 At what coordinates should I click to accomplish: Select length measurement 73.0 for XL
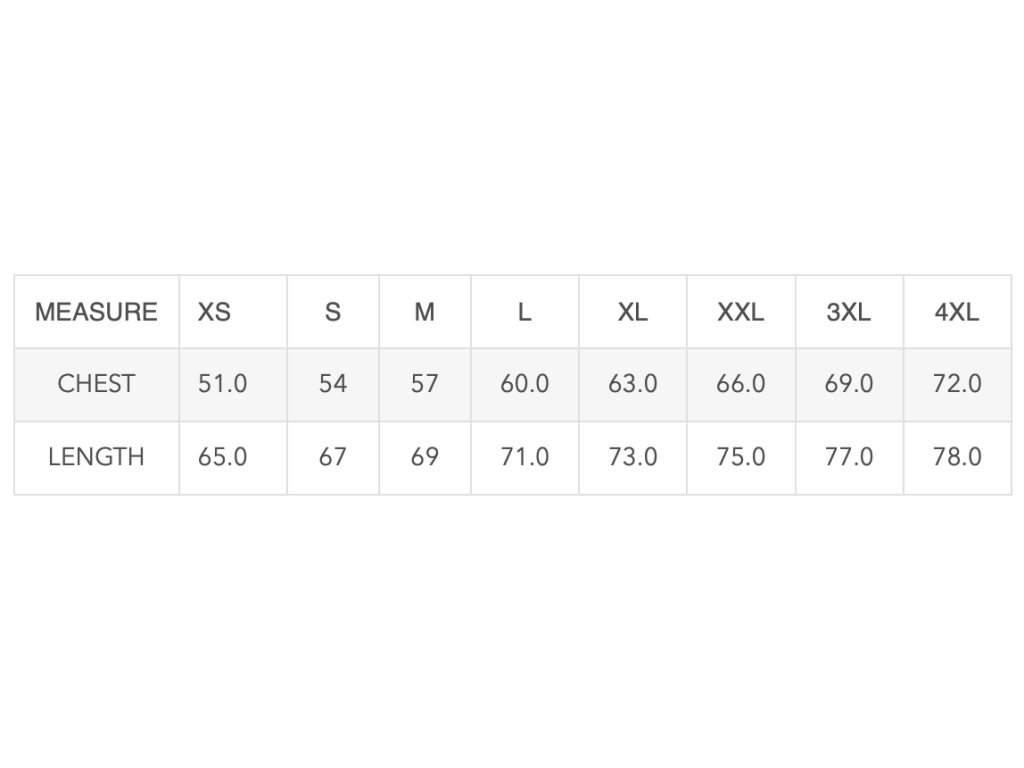coord(633,457)
